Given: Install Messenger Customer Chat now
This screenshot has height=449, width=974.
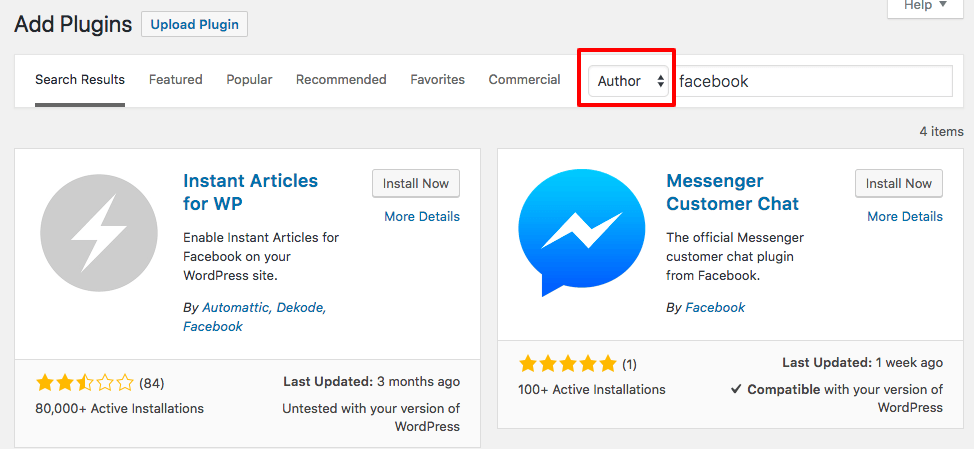Looking at the screenshot, I should point(899,183).
